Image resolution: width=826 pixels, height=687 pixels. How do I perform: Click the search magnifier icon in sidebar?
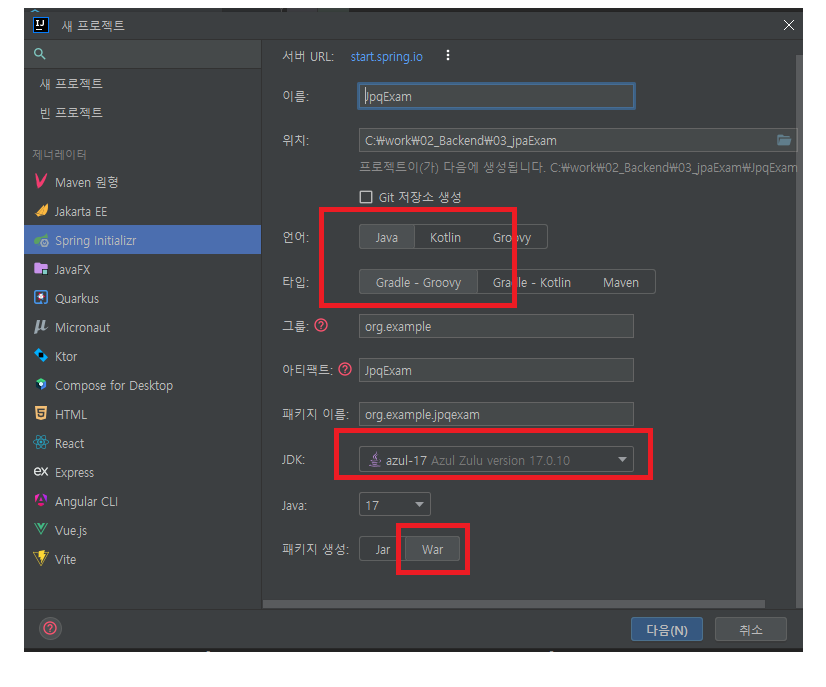pos(40,54)
